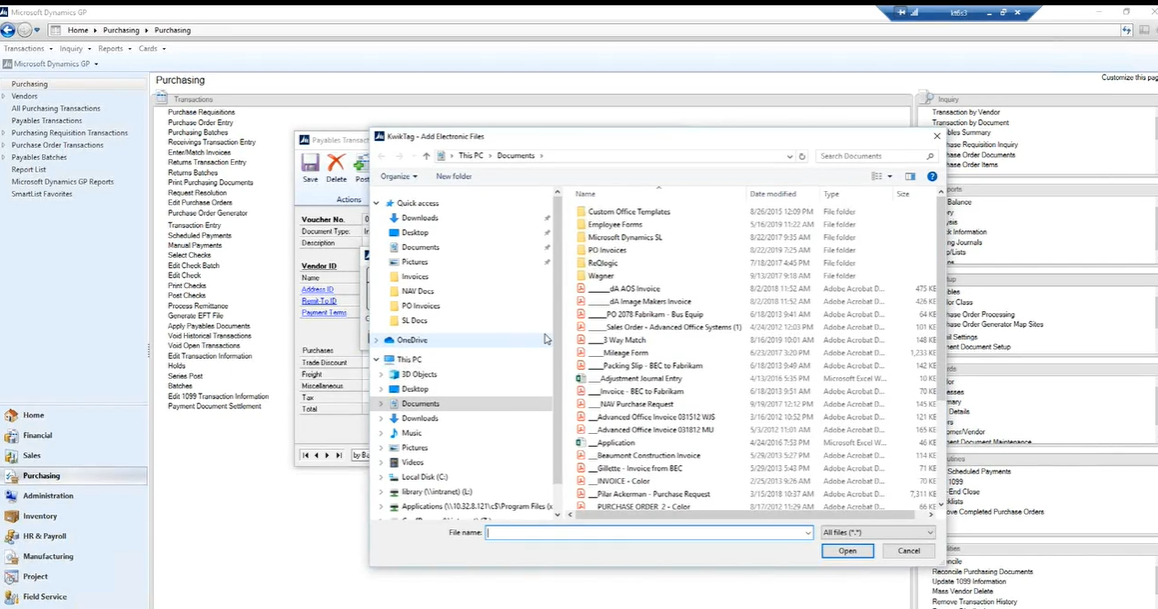
Task: Click Select Checks in Transactions list
Action: coord(189,255)
